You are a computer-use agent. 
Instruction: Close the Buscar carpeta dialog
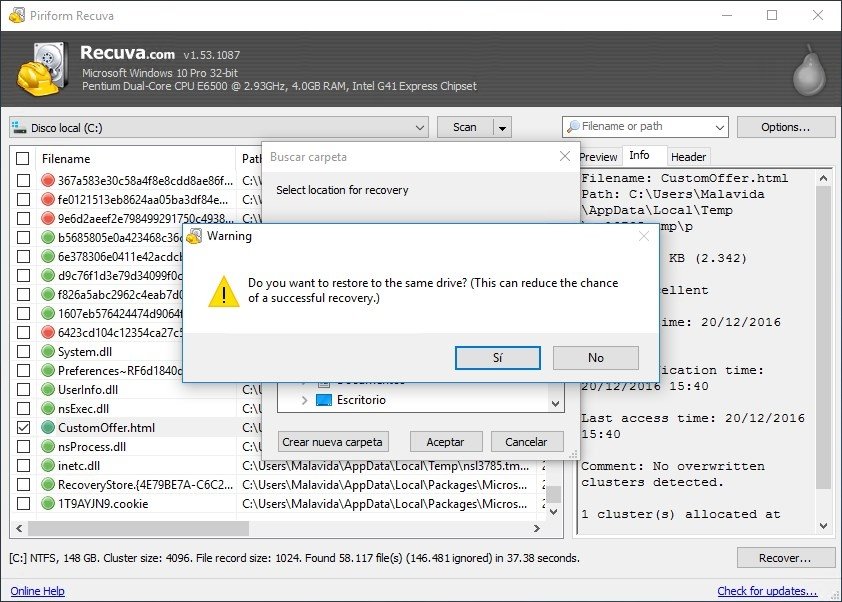[x=565, y=156]
